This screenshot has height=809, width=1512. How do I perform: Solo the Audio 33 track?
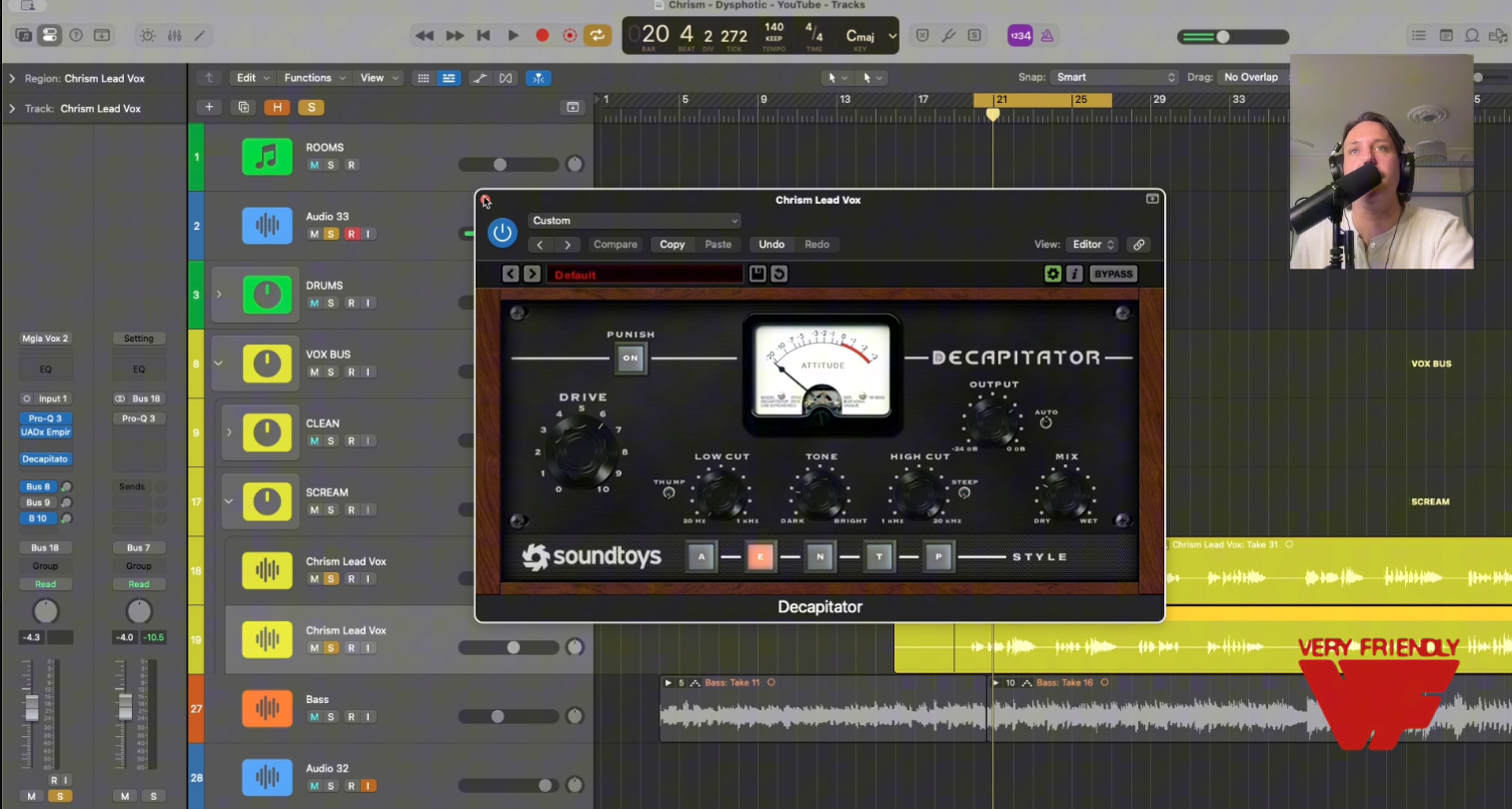(332, 234)
